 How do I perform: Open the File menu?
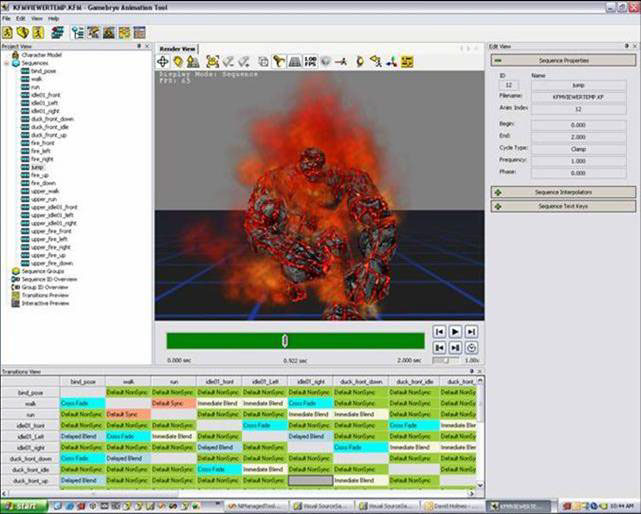point(6,19)
